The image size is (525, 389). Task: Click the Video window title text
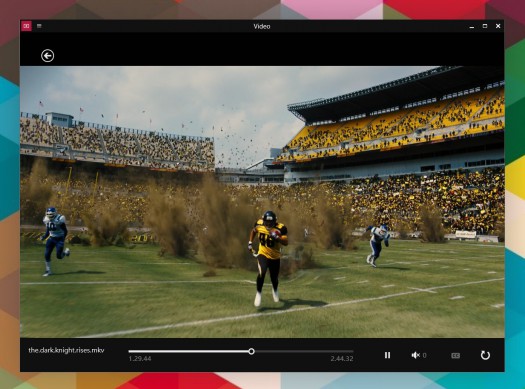pyautogui.click(x=262, y=26)
